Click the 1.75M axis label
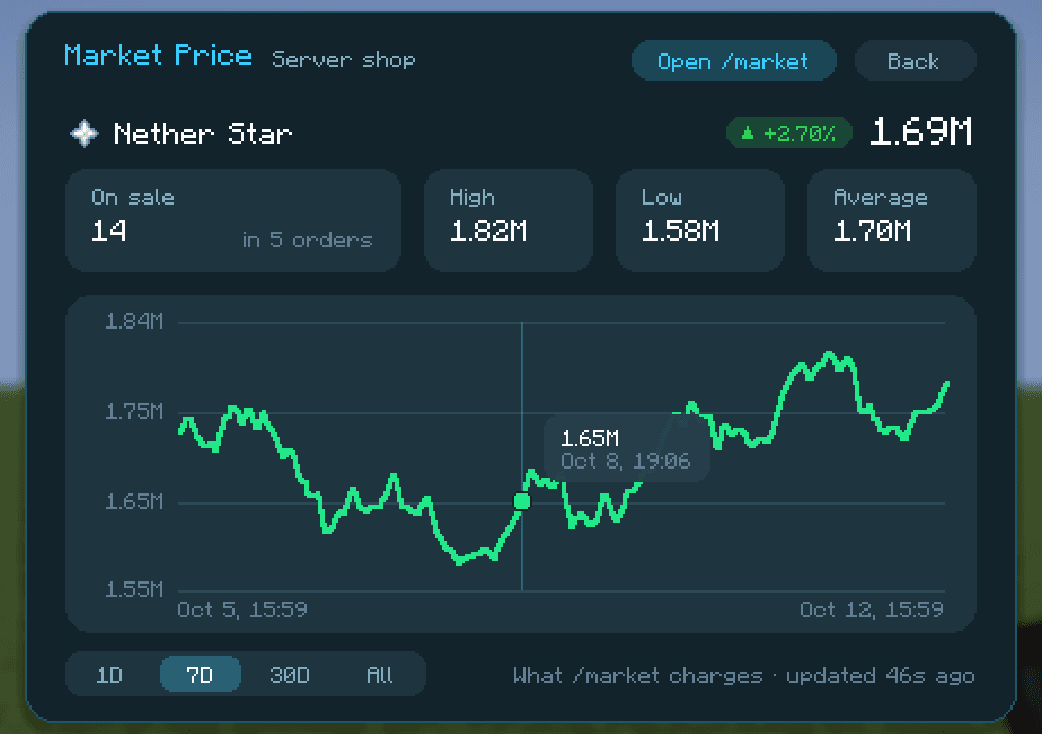The height and width of the screenshot is (734, 1042). coord(134,412)
